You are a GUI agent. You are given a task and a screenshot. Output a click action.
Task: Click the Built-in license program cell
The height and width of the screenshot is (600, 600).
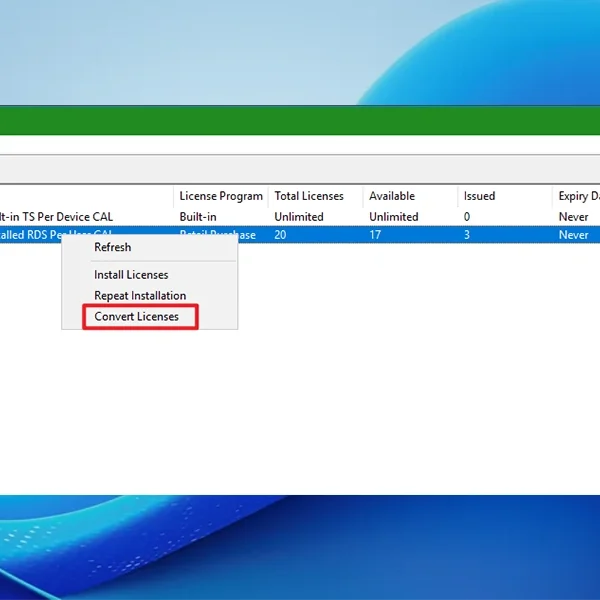pyautogui.click(x=198, y=216)
